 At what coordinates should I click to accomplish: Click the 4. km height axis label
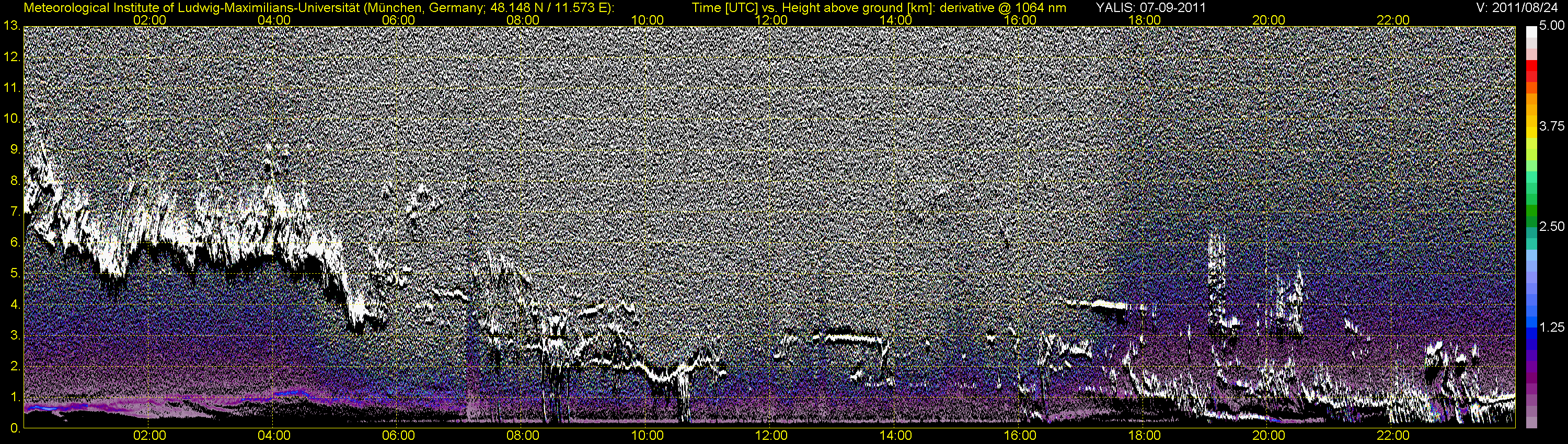tap(16, 305)
